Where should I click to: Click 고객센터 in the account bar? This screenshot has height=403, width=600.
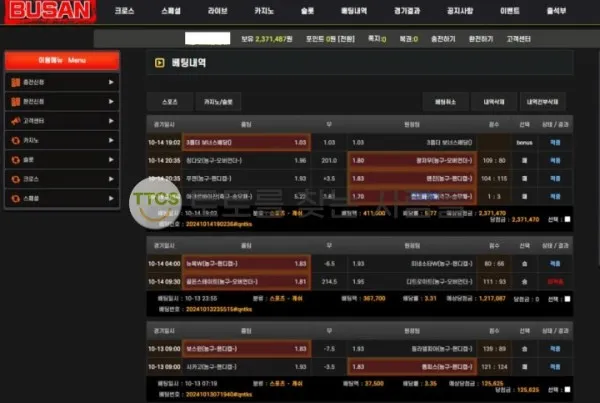tap(518, 39)
